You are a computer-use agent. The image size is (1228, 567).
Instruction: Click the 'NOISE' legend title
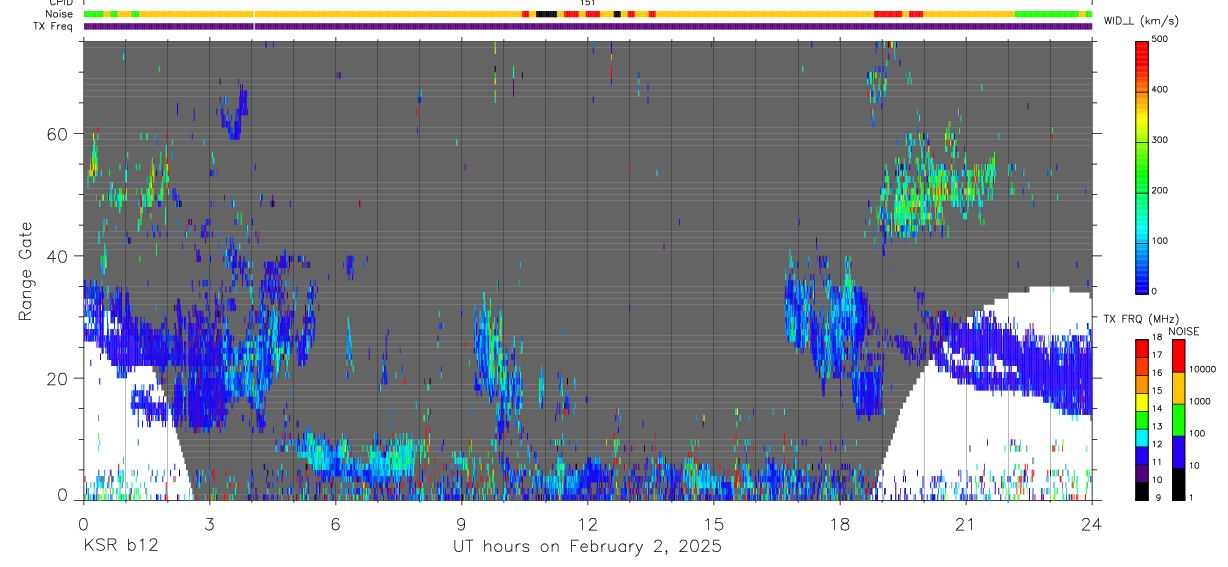[1184, 331]
